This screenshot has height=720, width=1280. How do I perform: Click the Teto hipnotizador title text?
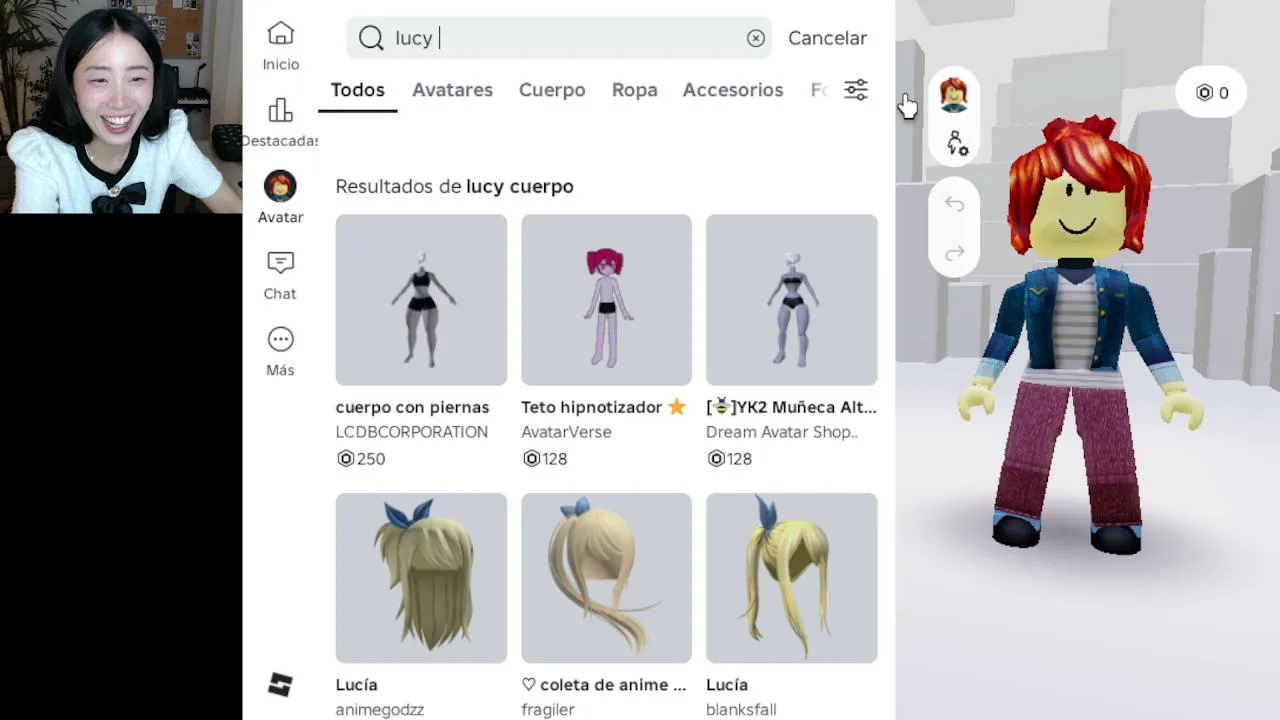tap(592, 407)
